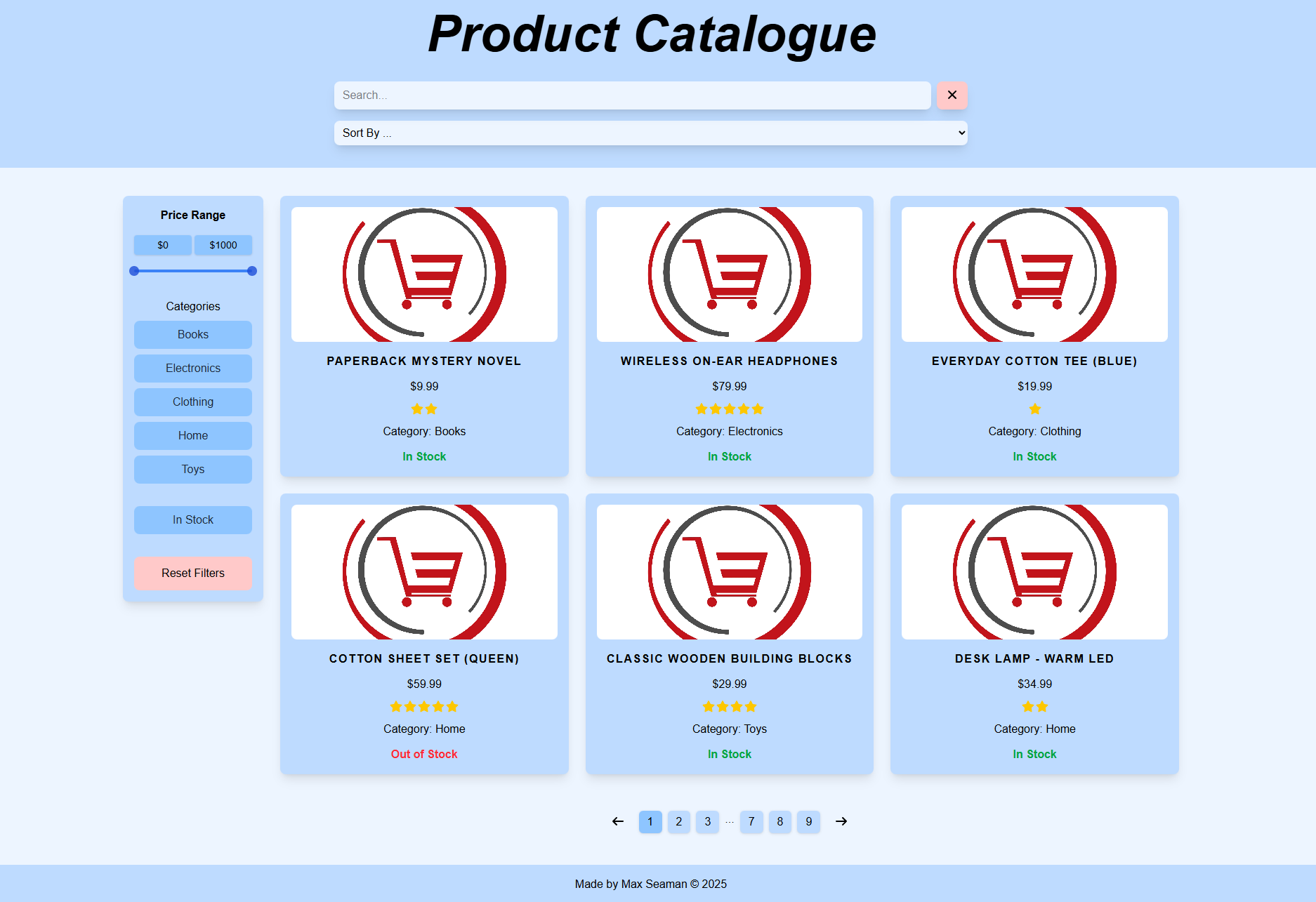The image size is (1316, 902).
Task: Select the Desk Lamp cart icon image
Action: tap(1034, 572)
